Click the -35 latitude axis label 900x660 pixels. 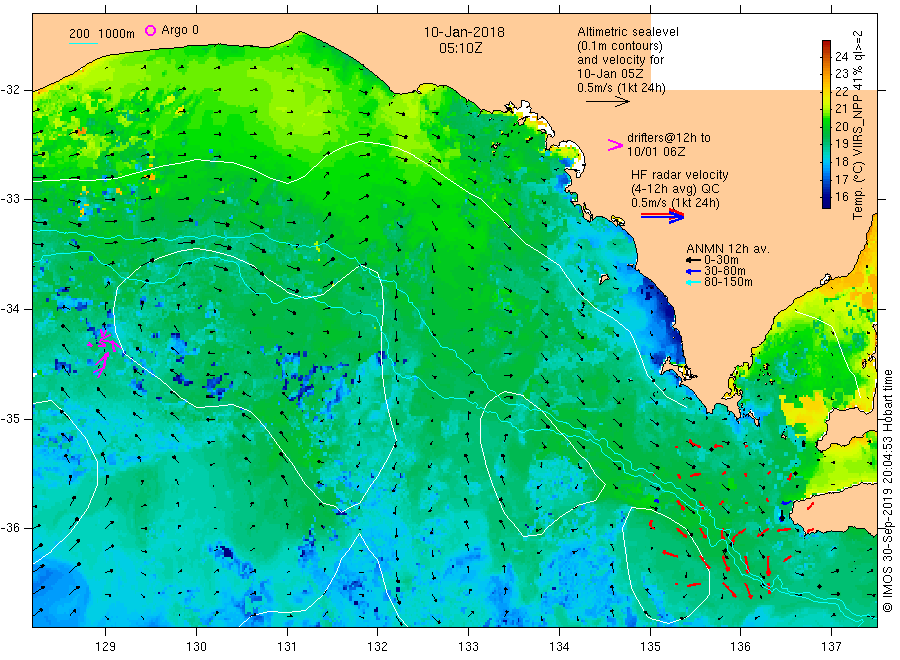(x=10, y=418)
